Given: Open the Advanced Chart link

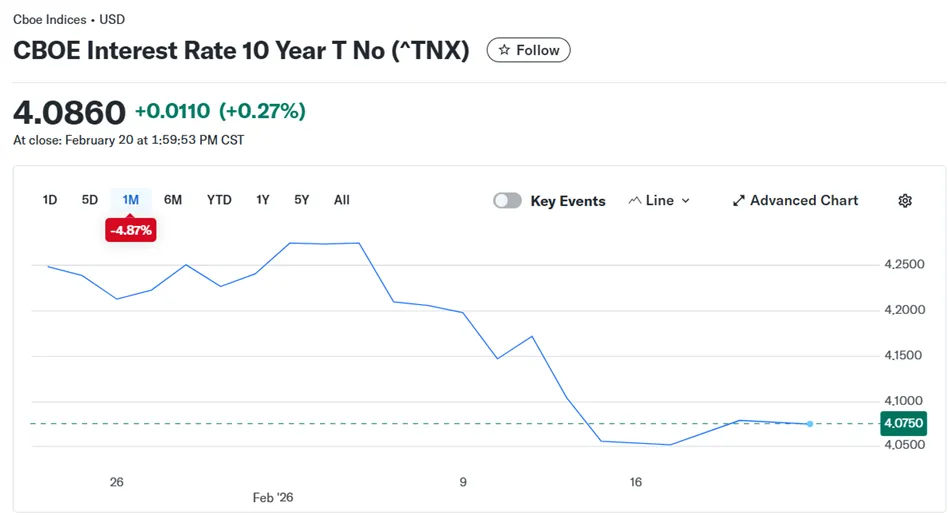Looking at the screenshot, I should click(x=804, y=201).
